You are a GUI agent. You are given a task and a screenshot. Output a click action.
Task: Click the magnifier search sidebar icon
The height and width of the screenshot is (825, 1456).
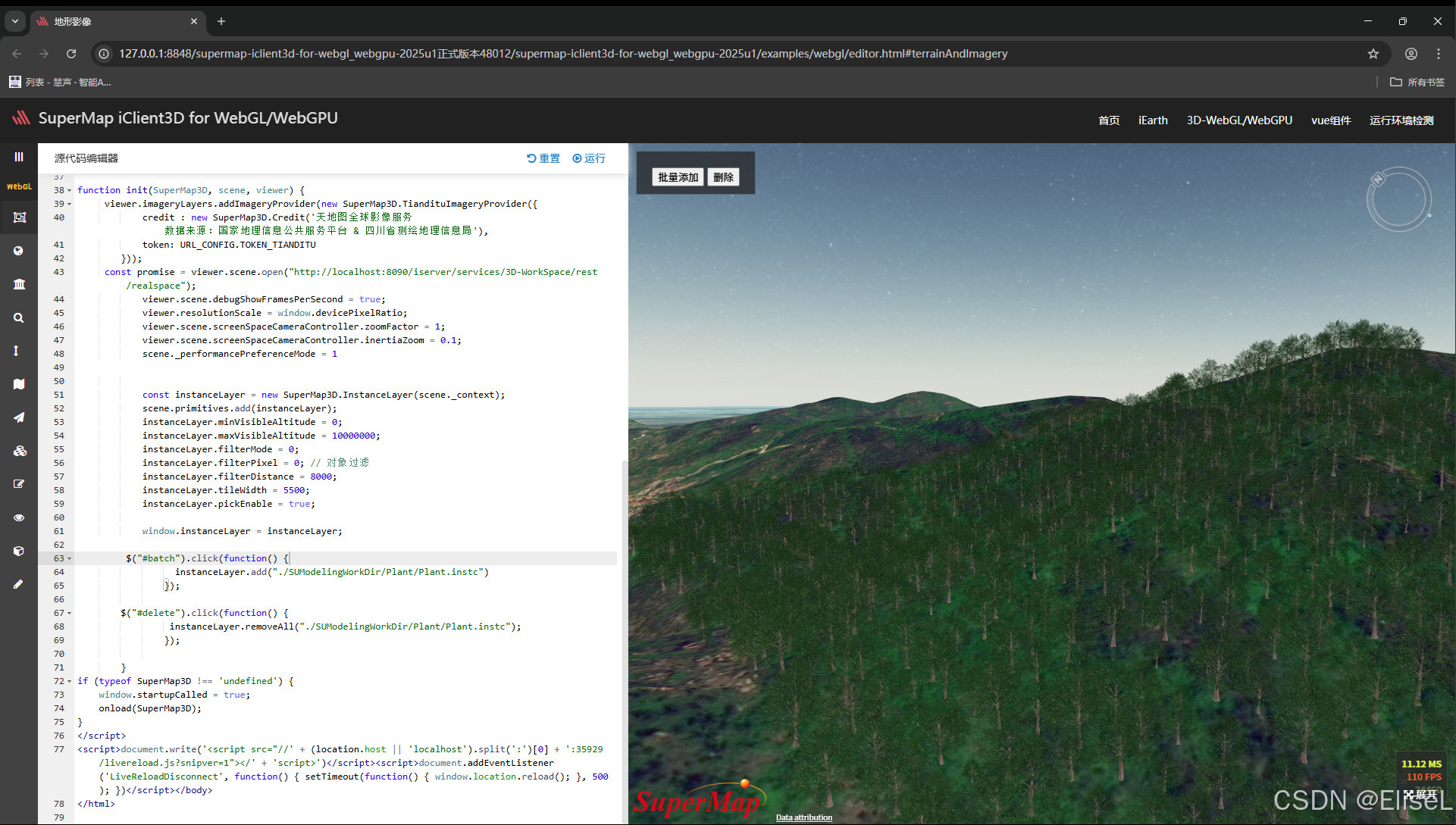coord(19,318)
